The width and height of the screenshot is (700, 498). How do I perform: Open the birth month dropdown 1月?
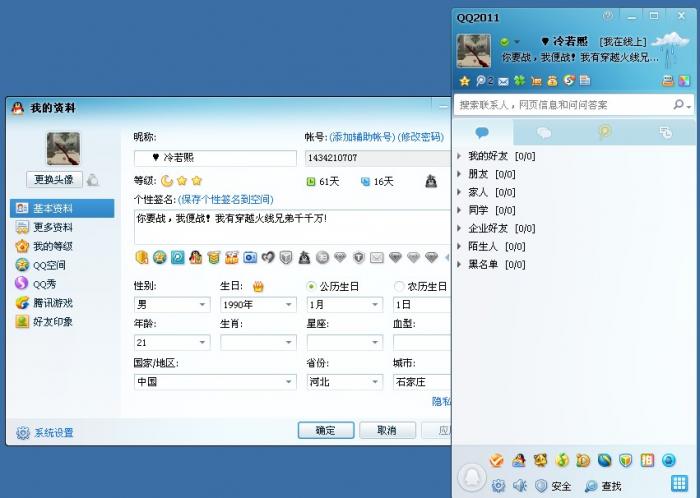click(x=345, y=305)
